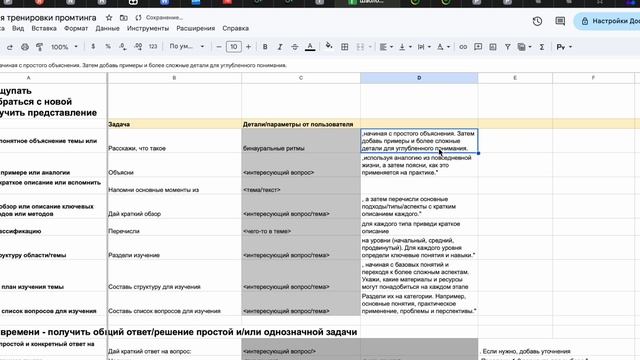Open the Vertical align dropdown
This screenshot has width=640, height=360.
(405, 47)
